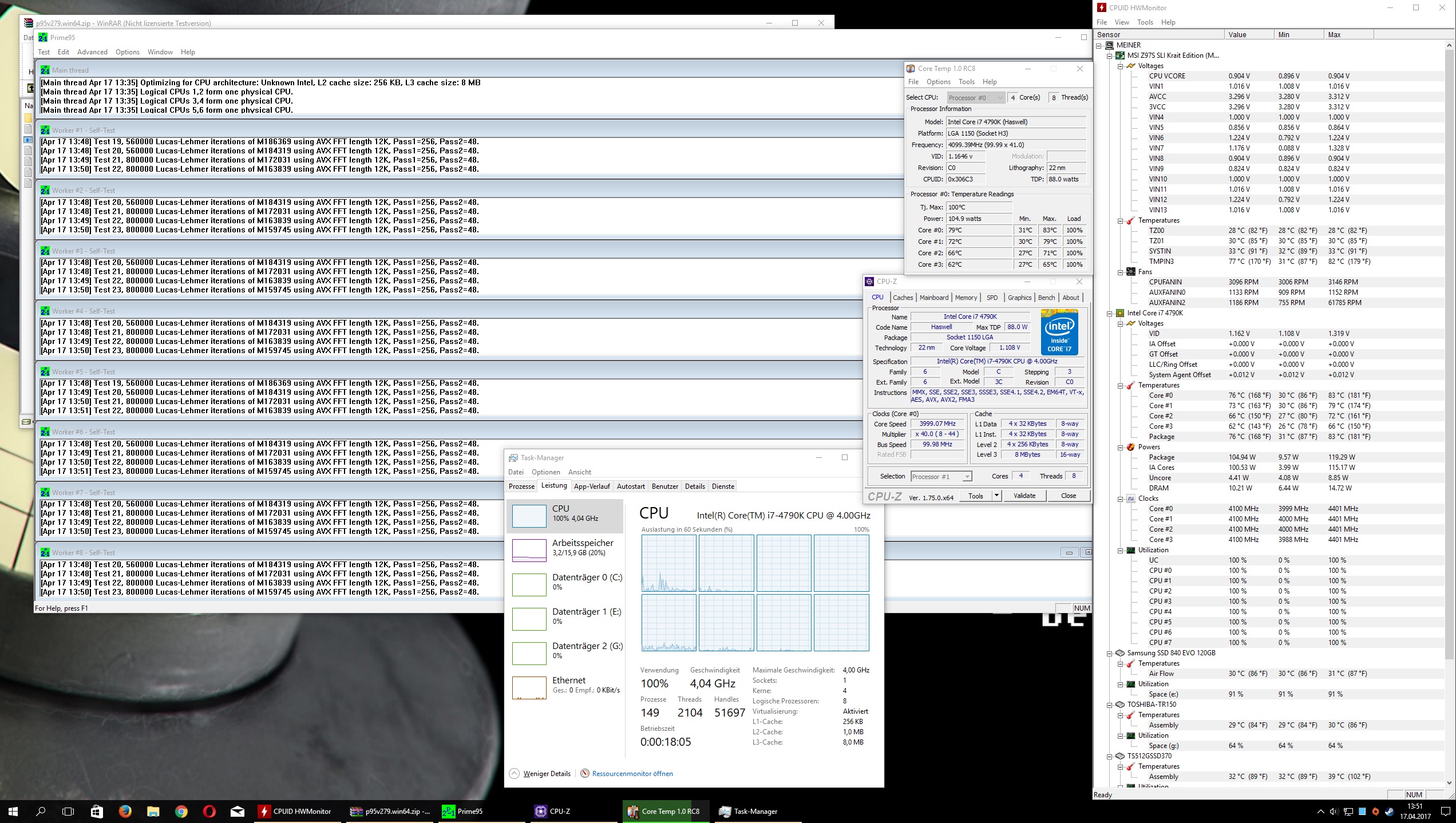
Task: Open the Advanced menu in Prime95
Action: pyautogui.click(x=92, y=52)
